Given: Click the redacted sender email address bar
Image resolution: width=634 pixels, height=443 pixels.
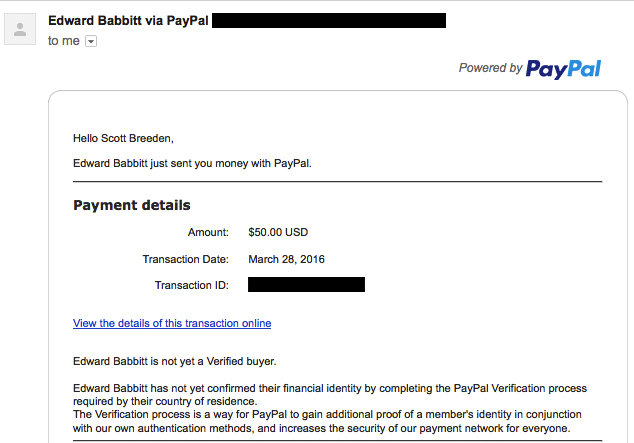Looking at the screenshot, I should [x=329, y=21].
